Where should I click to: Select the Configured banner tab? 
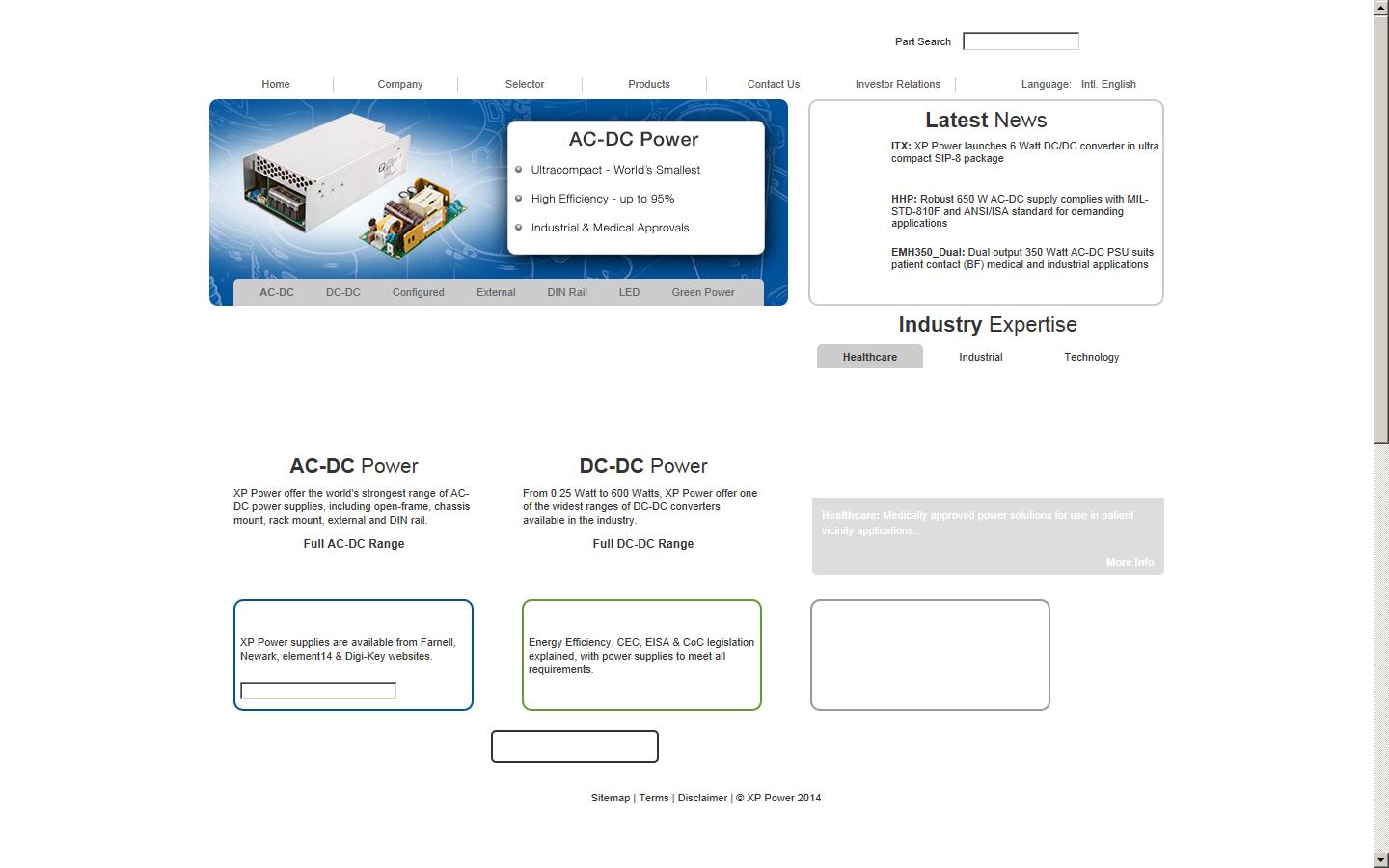pyautogui.click(x=418, y=292)
